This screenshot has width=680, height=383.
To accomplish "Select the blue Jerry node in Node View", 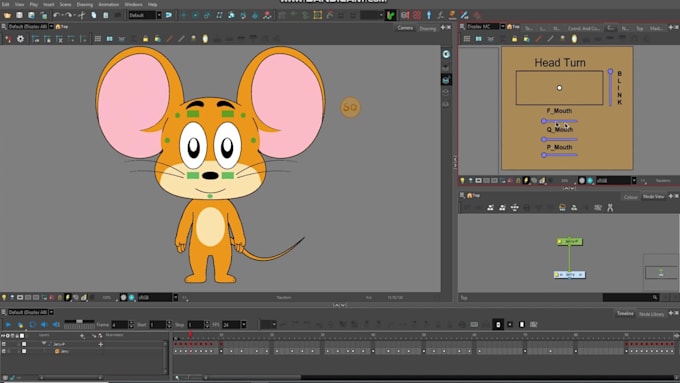I will (x=569, y=275).
